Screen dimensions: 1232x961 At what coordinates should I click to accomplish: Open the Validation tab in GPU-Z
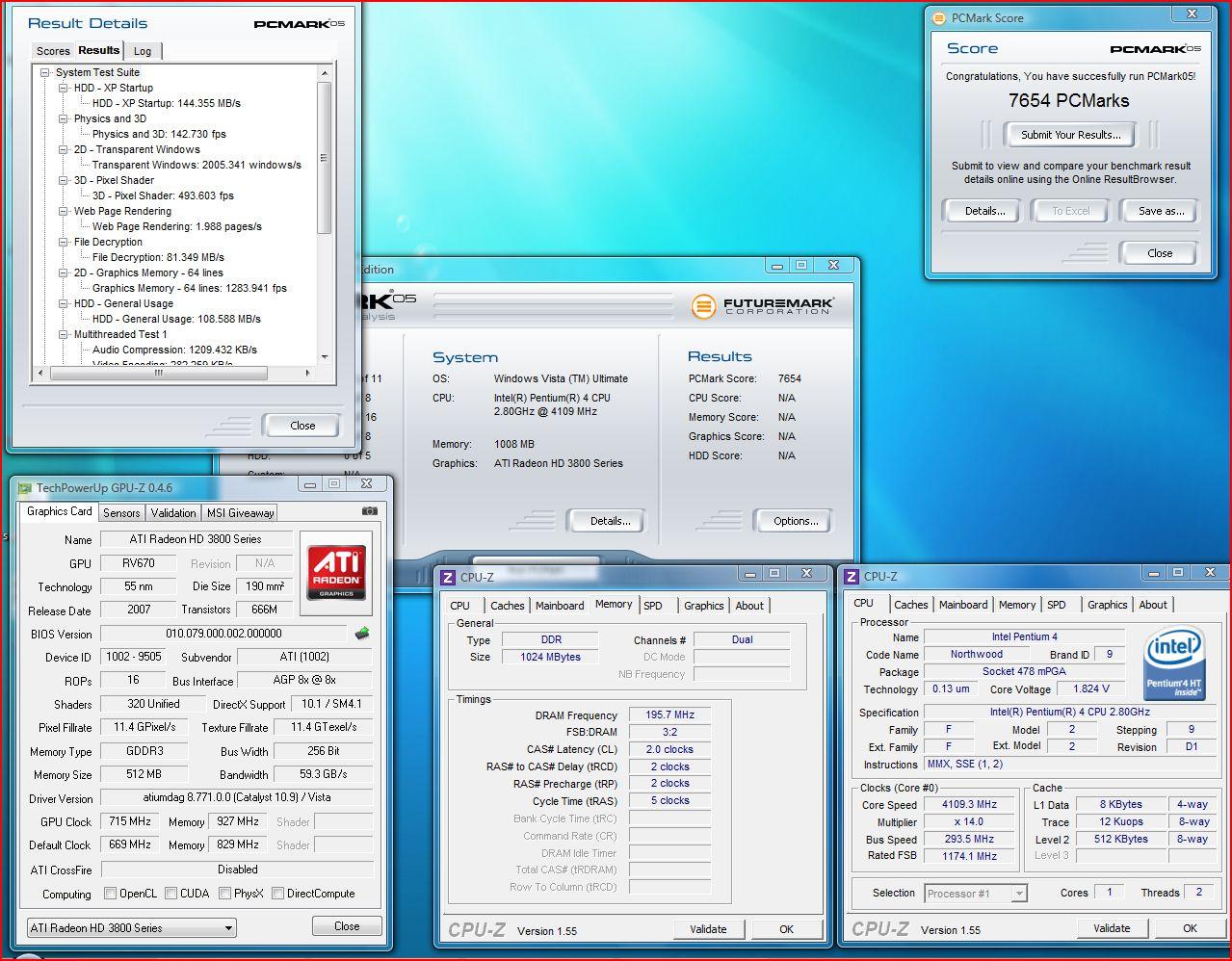173,513
